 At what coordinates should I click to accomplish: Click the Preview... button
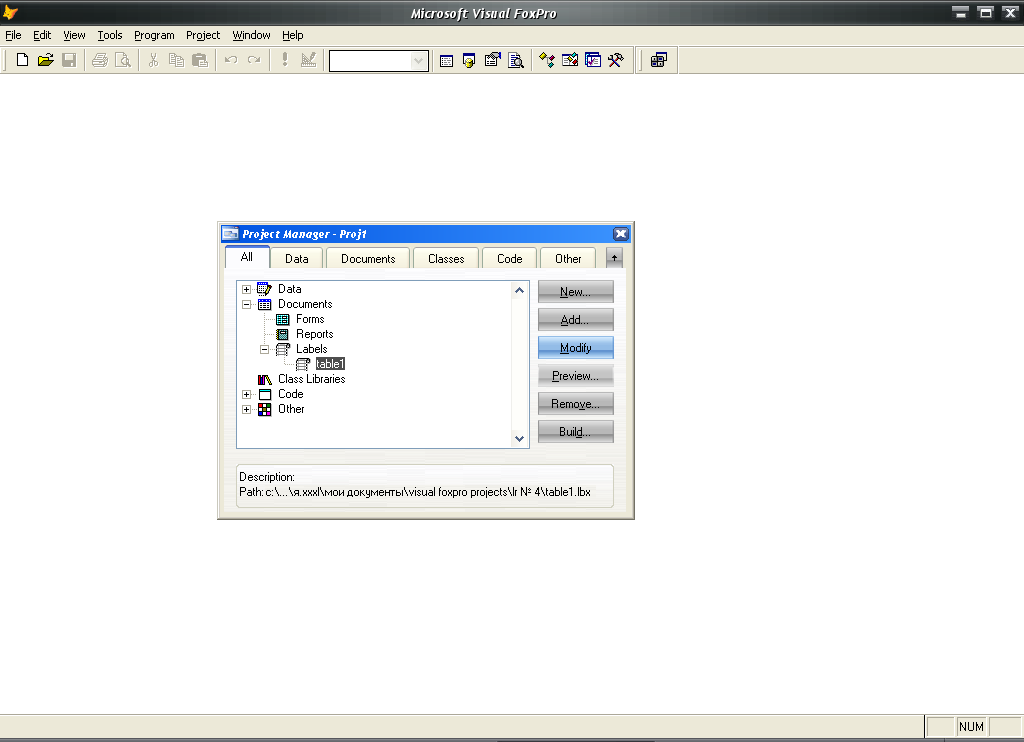point(575,376)
